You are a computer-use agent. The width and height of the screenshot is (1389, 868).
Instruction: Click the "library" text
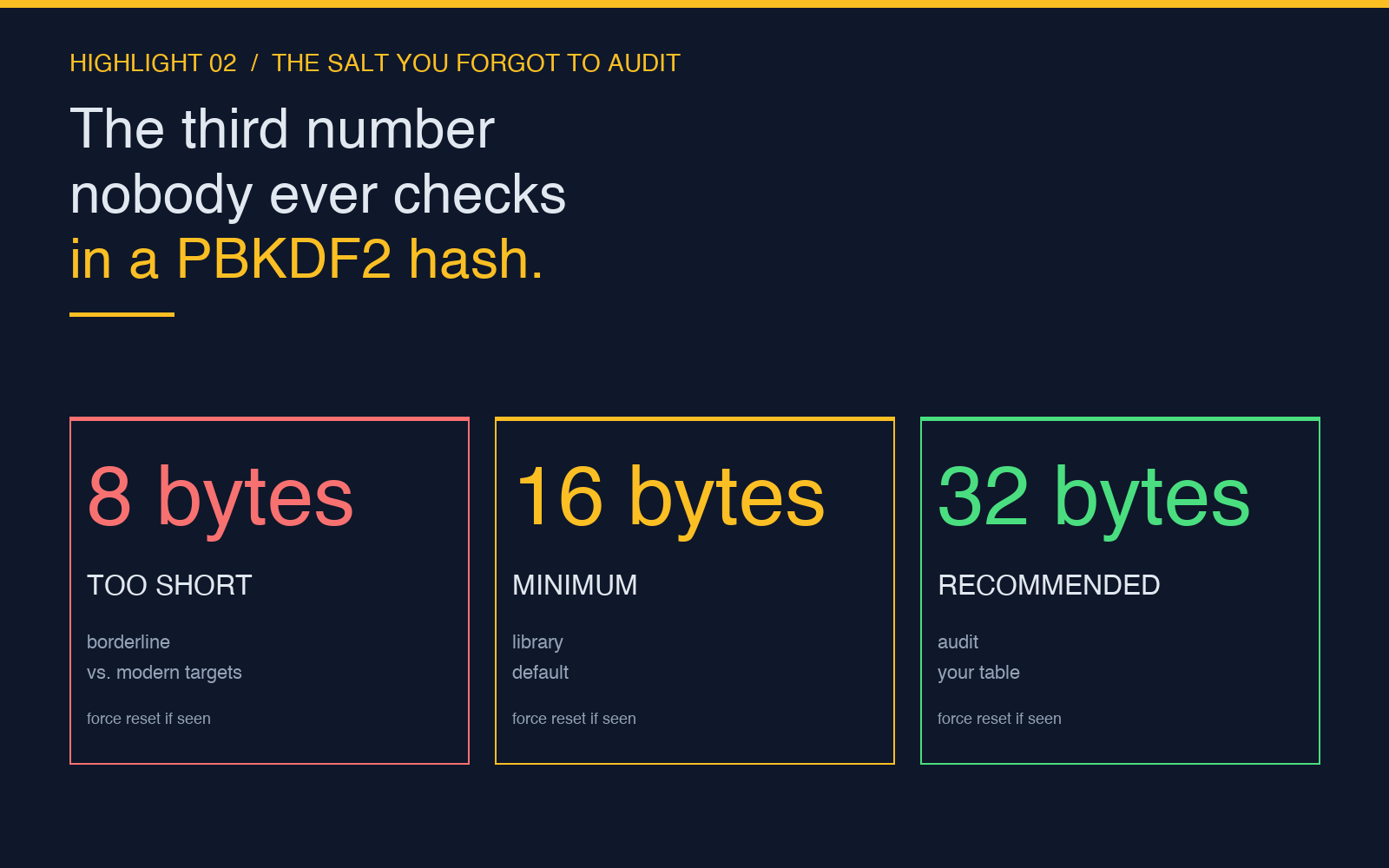pos(537,642)
